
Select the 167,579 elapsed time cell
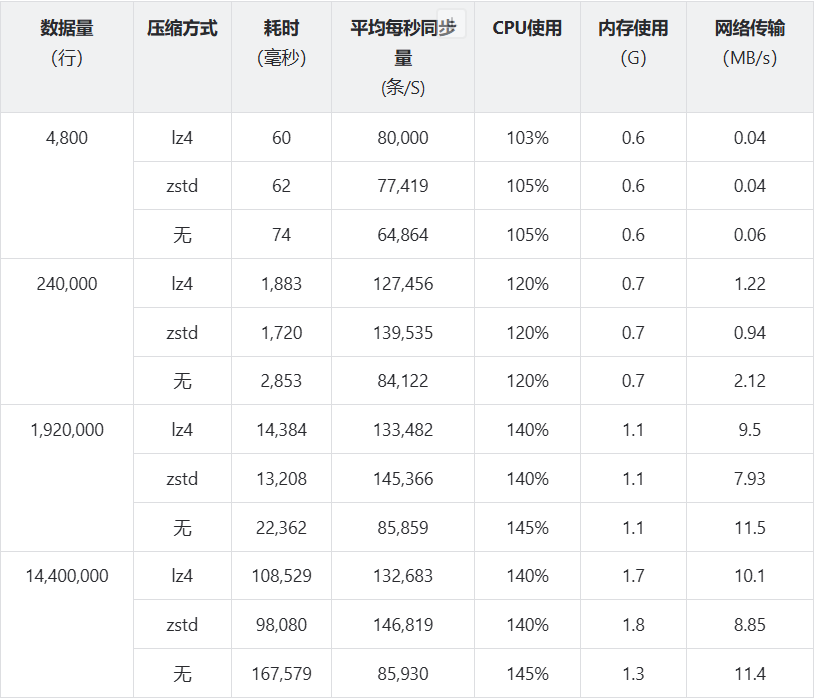pos(281,674)
